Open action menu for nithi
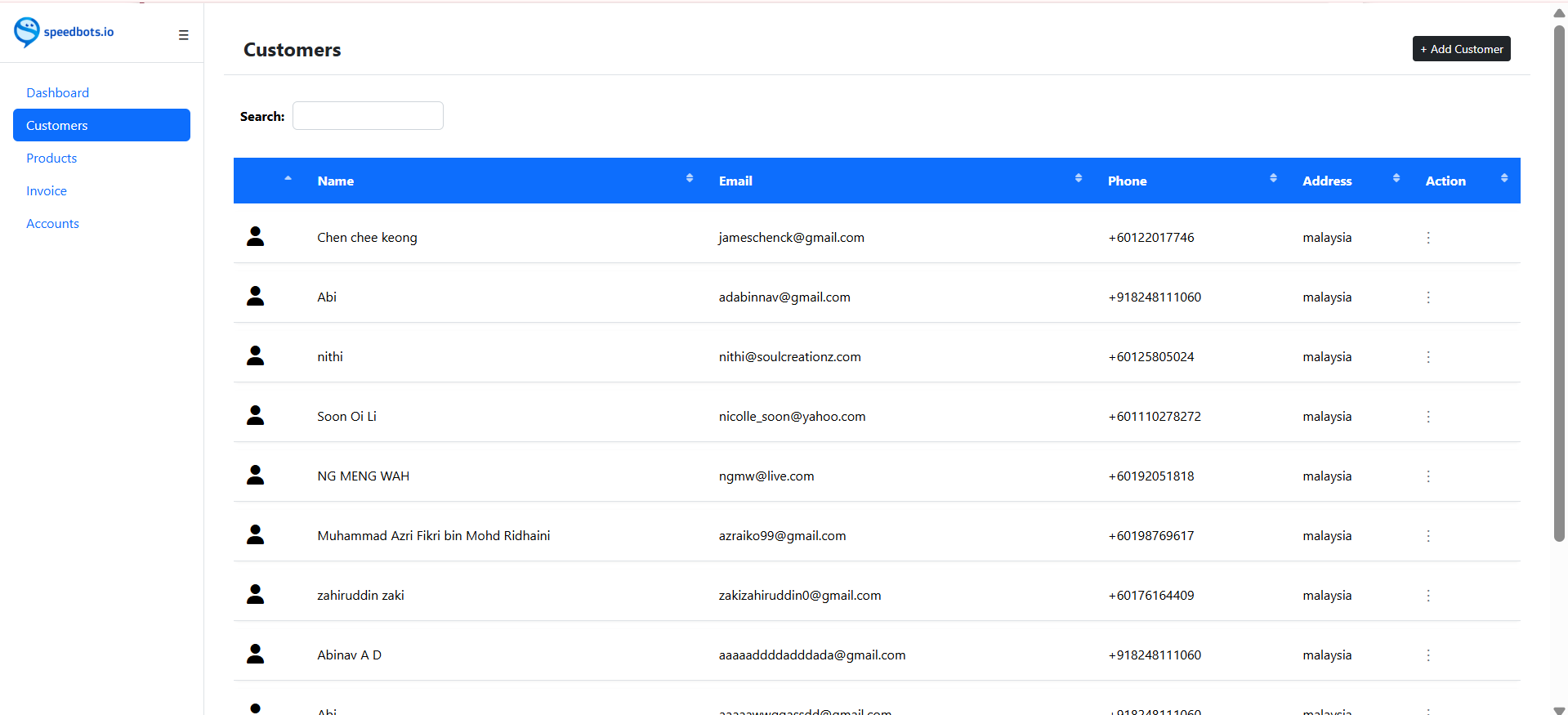1568x715 pixels. pyautogui.click(x=1428, y=357)
